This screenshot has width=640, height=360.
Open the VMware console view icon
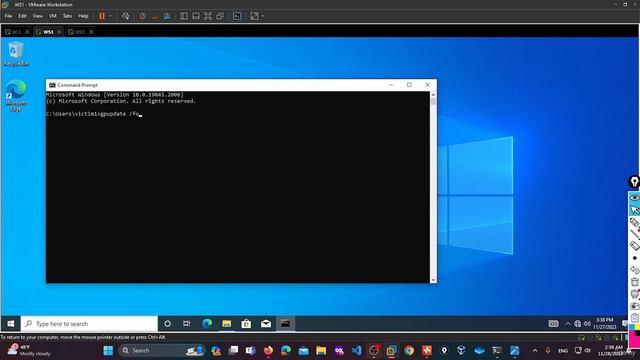237,16
